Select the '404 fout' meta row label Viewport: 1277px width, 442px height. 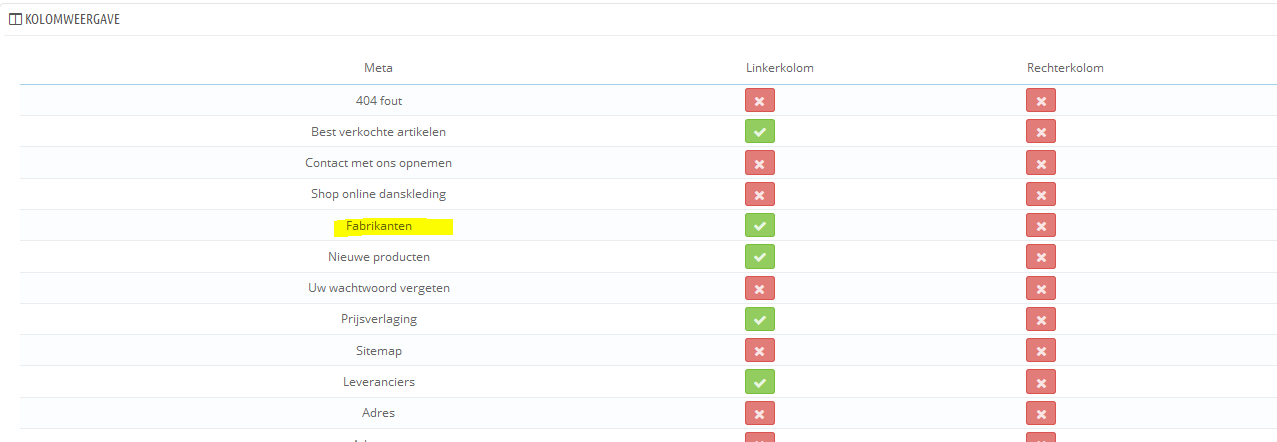click(379, 101)
